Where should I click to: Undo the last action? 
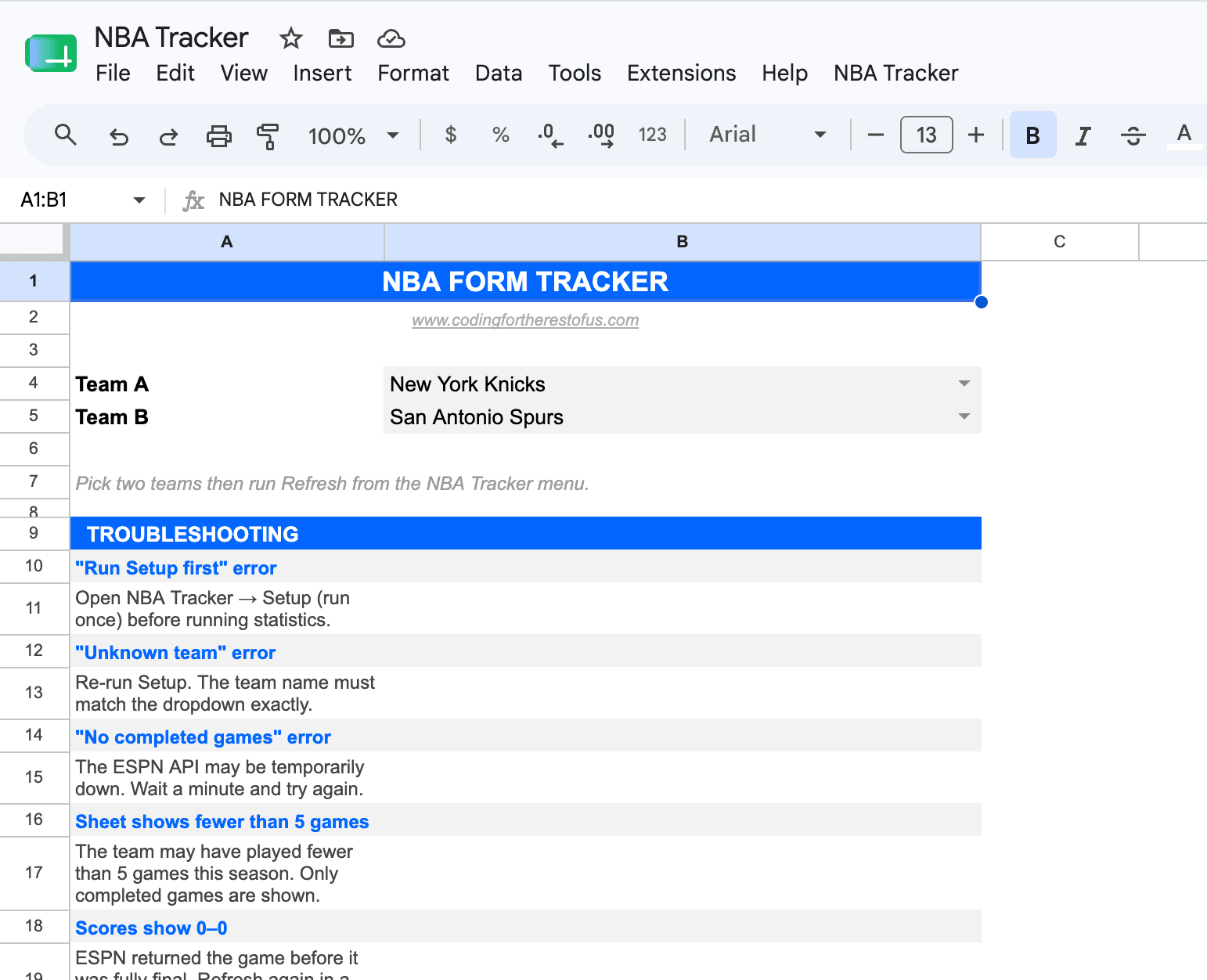click(x=119, y=135)
